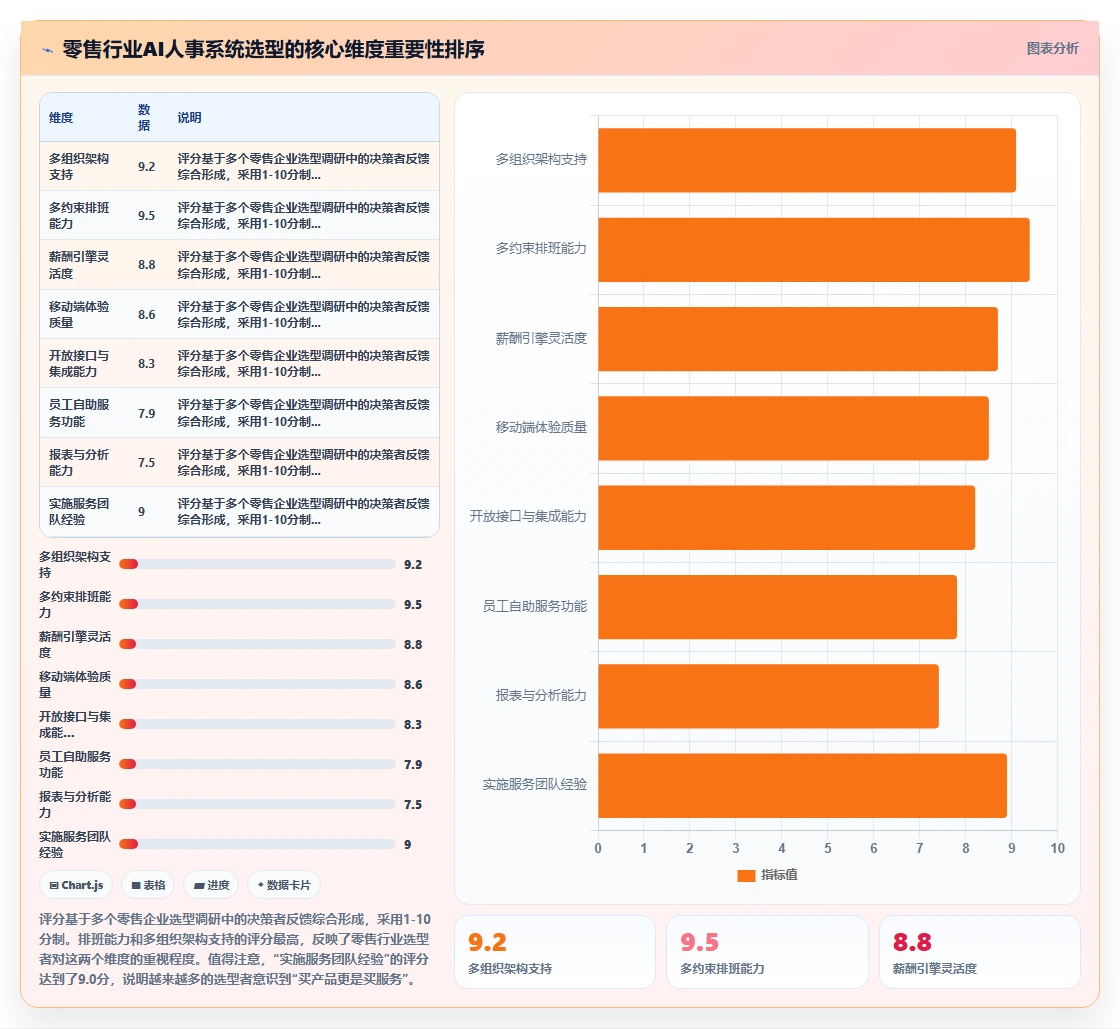Toggle the 指标值 legend swatch
The image size is (1120, 1029).
click(x=746, y=875)
